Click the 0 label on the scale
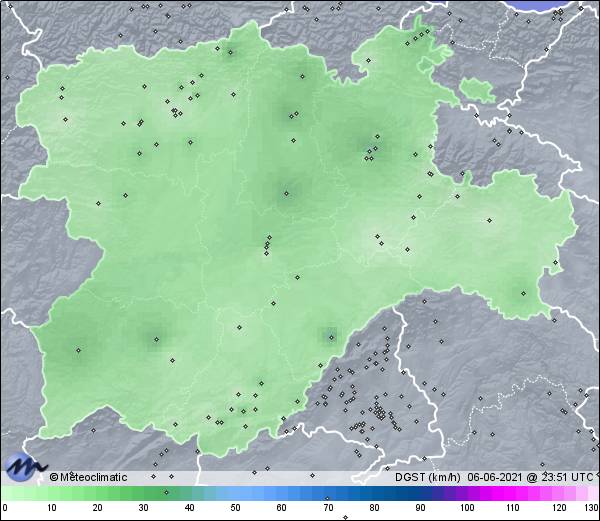This screenshot has height=521, width=600. coord(5,508)
